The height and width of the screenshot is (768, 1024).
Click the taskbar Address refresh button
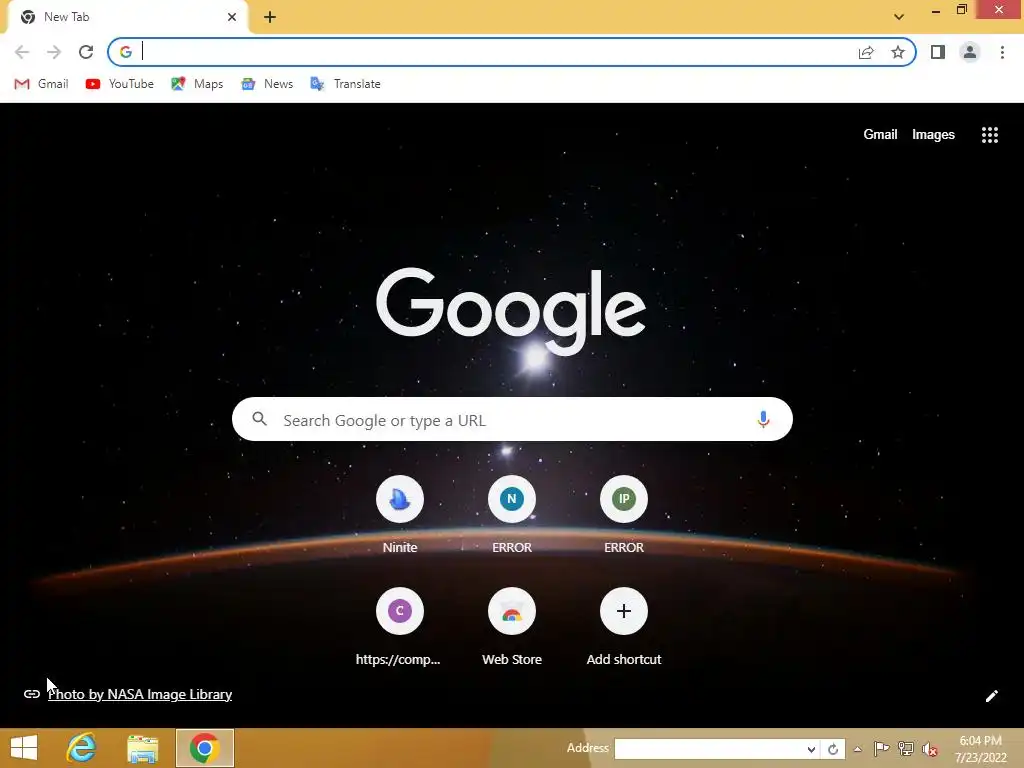pos(833,749)
